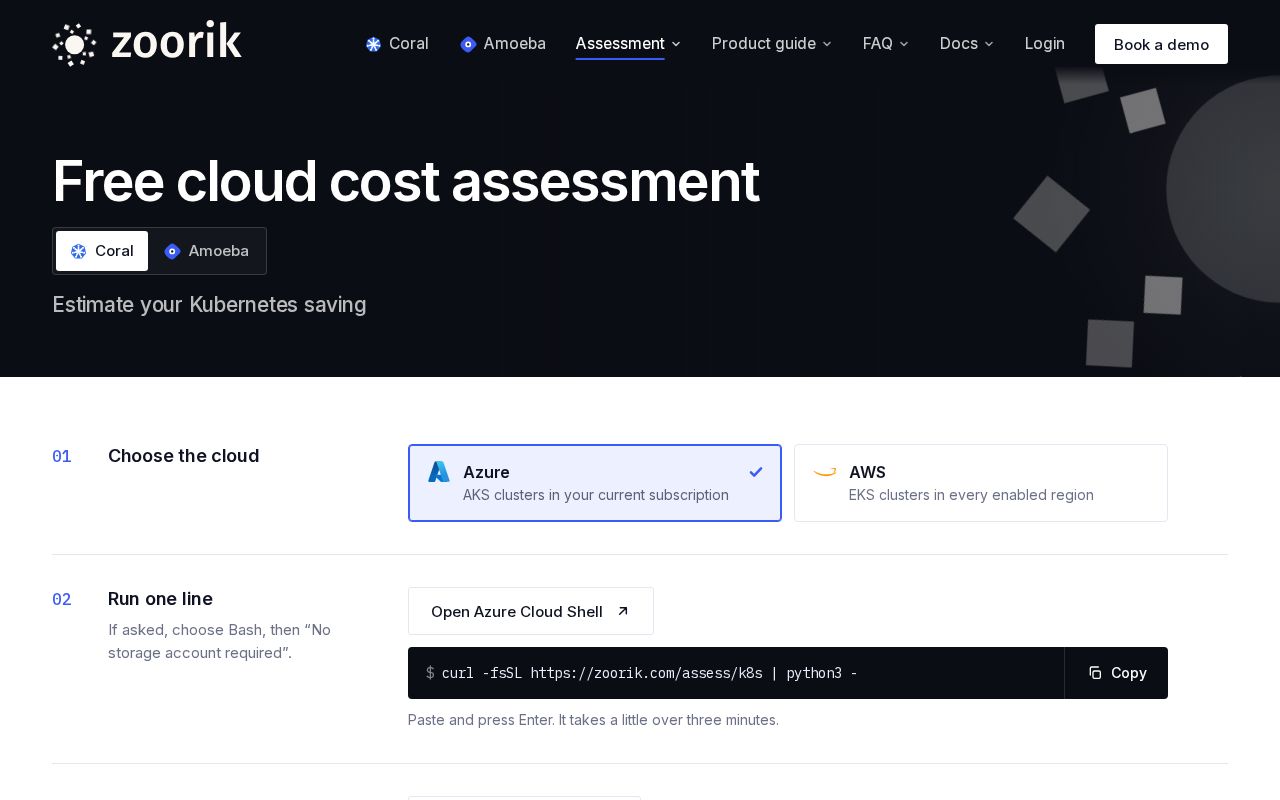Click the AWS logo icon
The width and height of the screenshot is (1280, 800).
825,472
